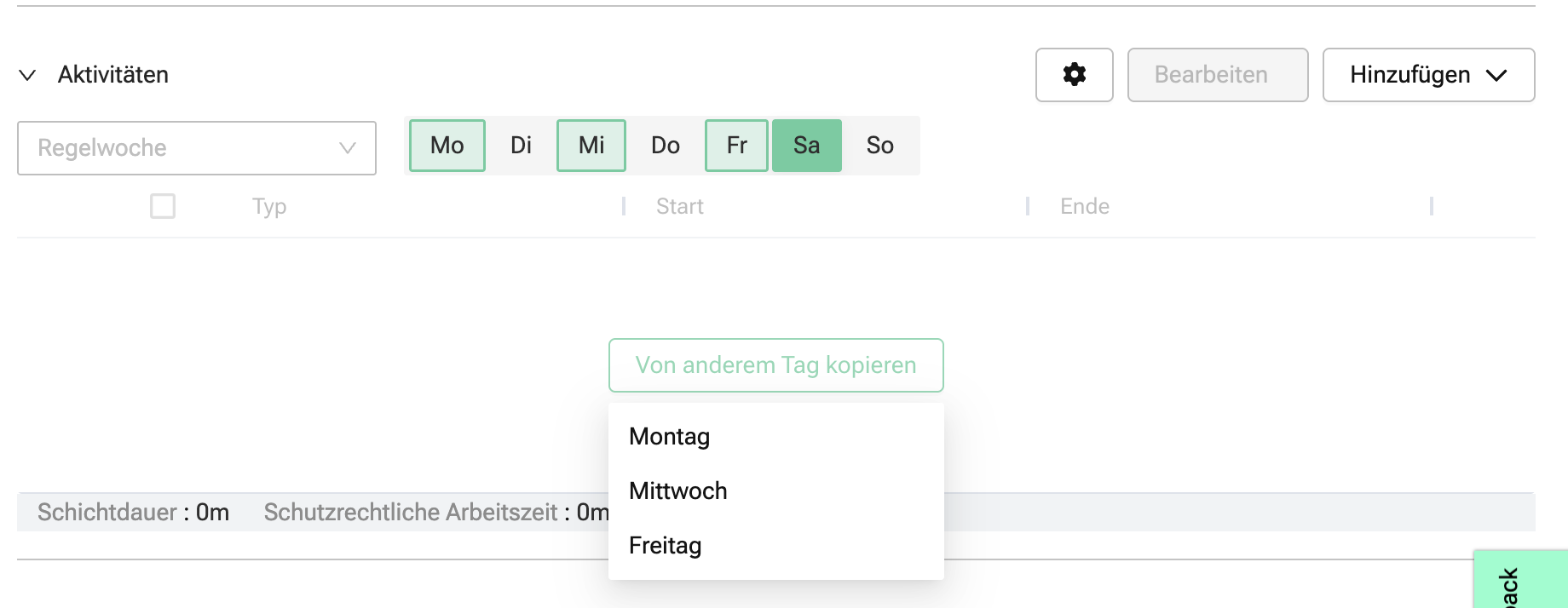Choose Freitag from the copy menu
Viewport: 1568px width, 608px height.
click(x=666, y=546)
